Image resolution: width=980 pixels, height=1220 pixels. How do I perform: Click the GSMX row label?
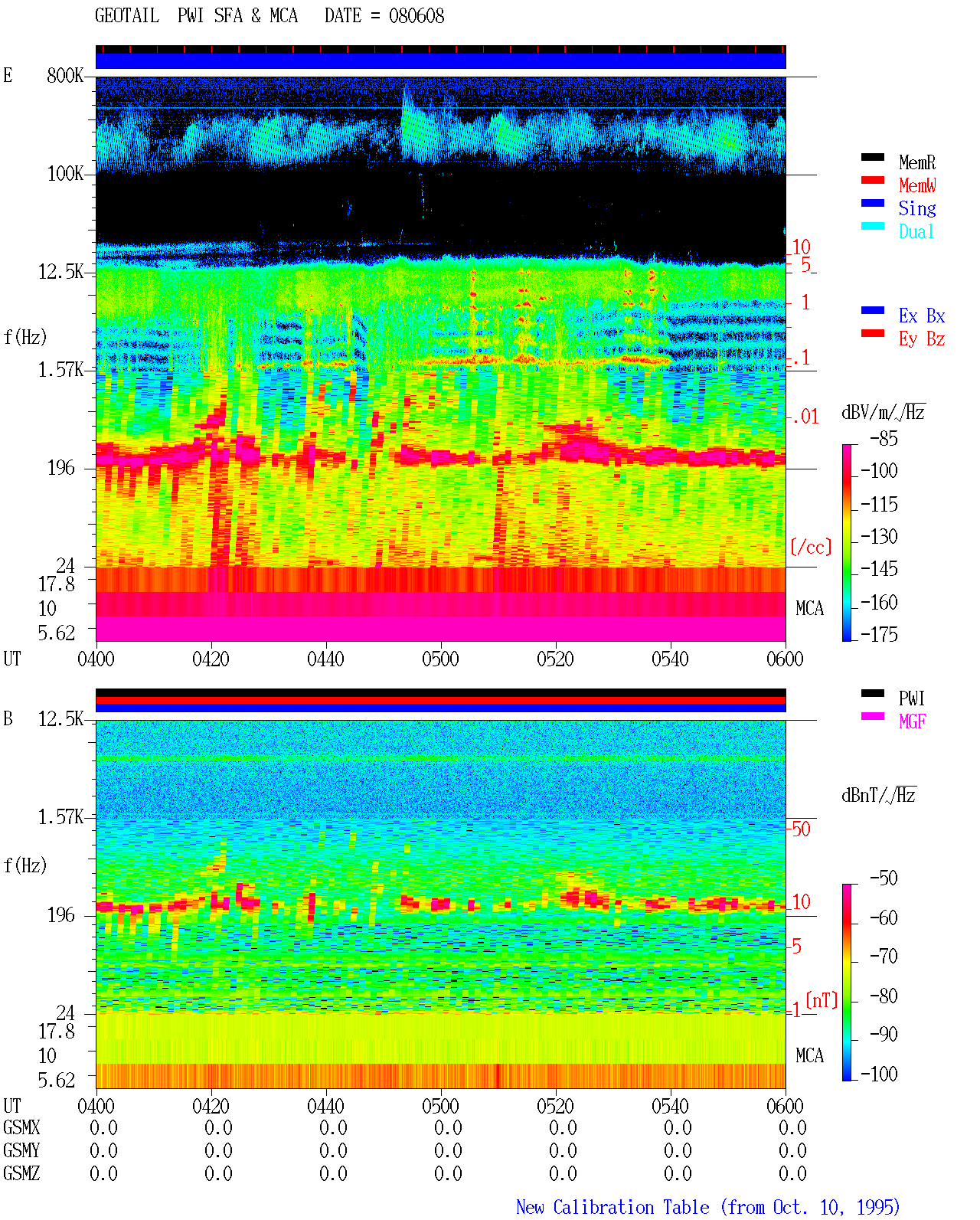pos(21,1127)
